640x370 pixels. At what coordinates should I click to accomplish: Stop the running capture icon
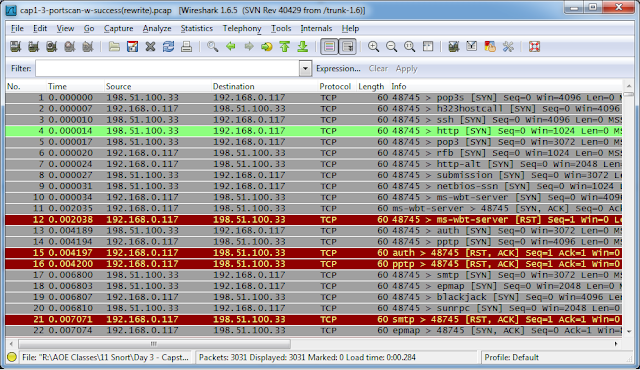tap(69, 47)
